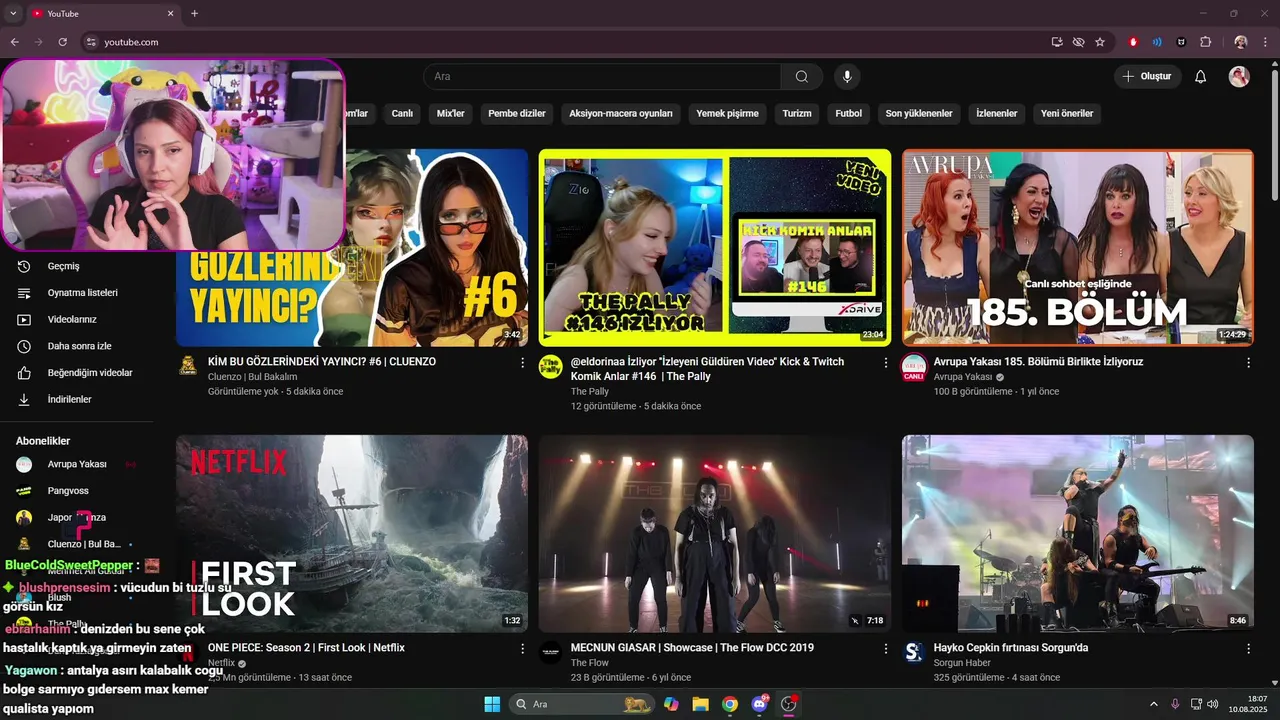The width and height of the screenshot is (1280, 720).
Task: Open options menu for MECNUN GIASAR video
Action: [x=885, y=649]
